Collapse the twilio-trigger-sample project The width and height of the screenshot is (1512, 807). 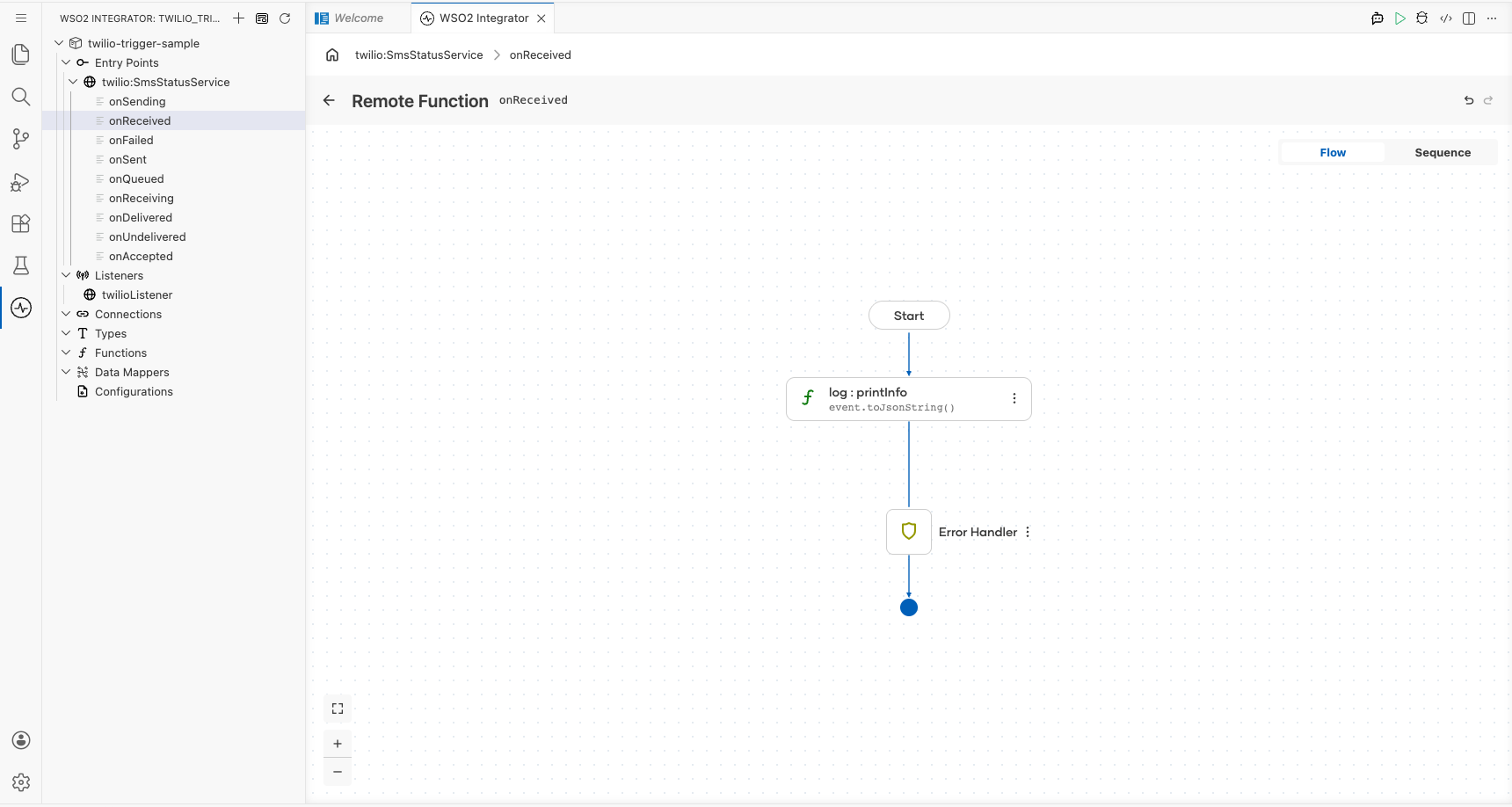(x=59, y=43)
